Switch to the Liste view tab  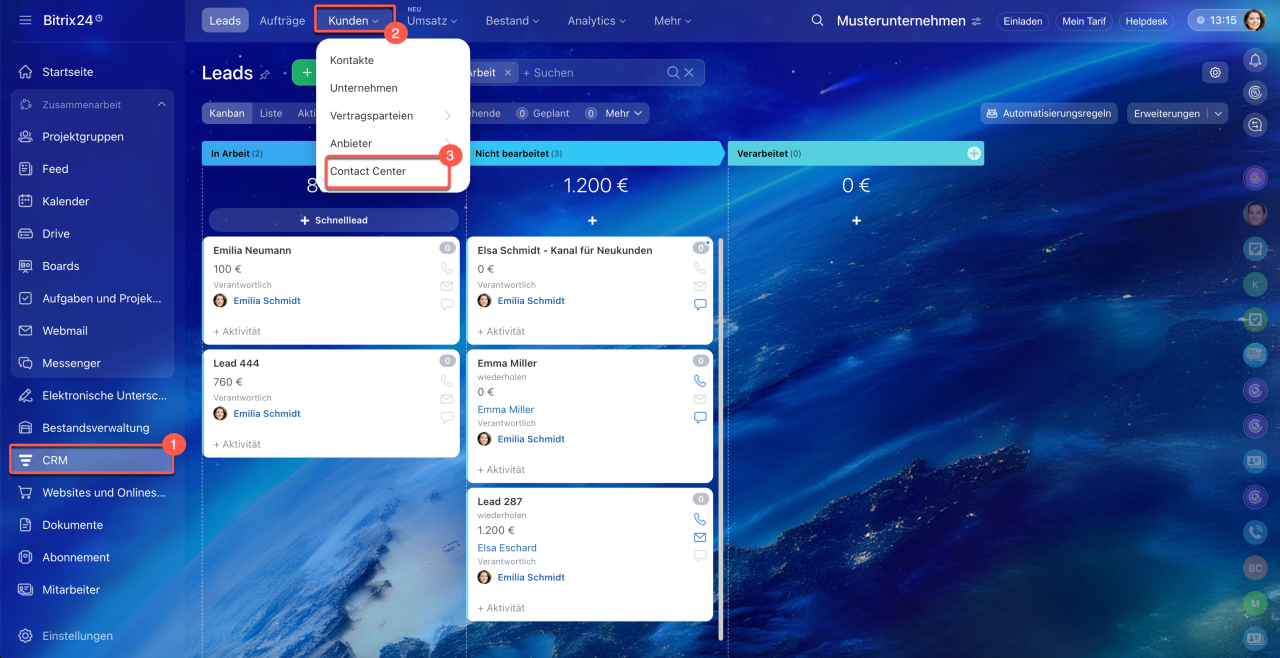271,113
